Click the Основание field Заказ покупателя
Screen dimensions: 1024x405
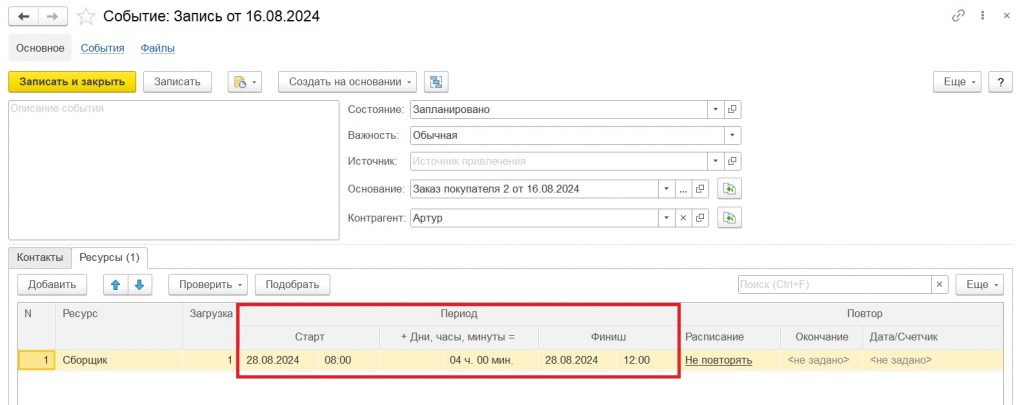[x=534, y=189]
